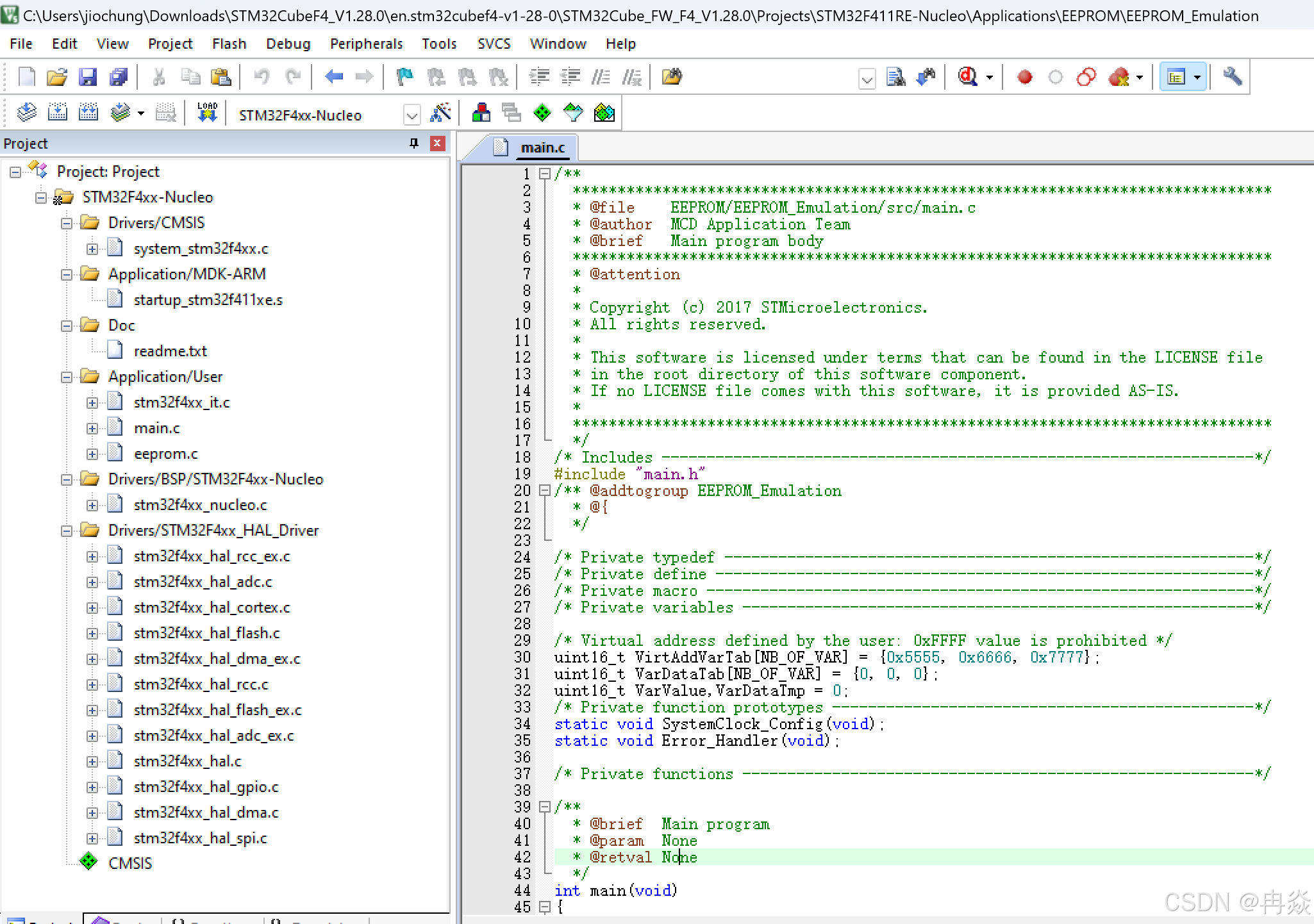
Task: Click the Build target icon
Action: tap(57, 113)
